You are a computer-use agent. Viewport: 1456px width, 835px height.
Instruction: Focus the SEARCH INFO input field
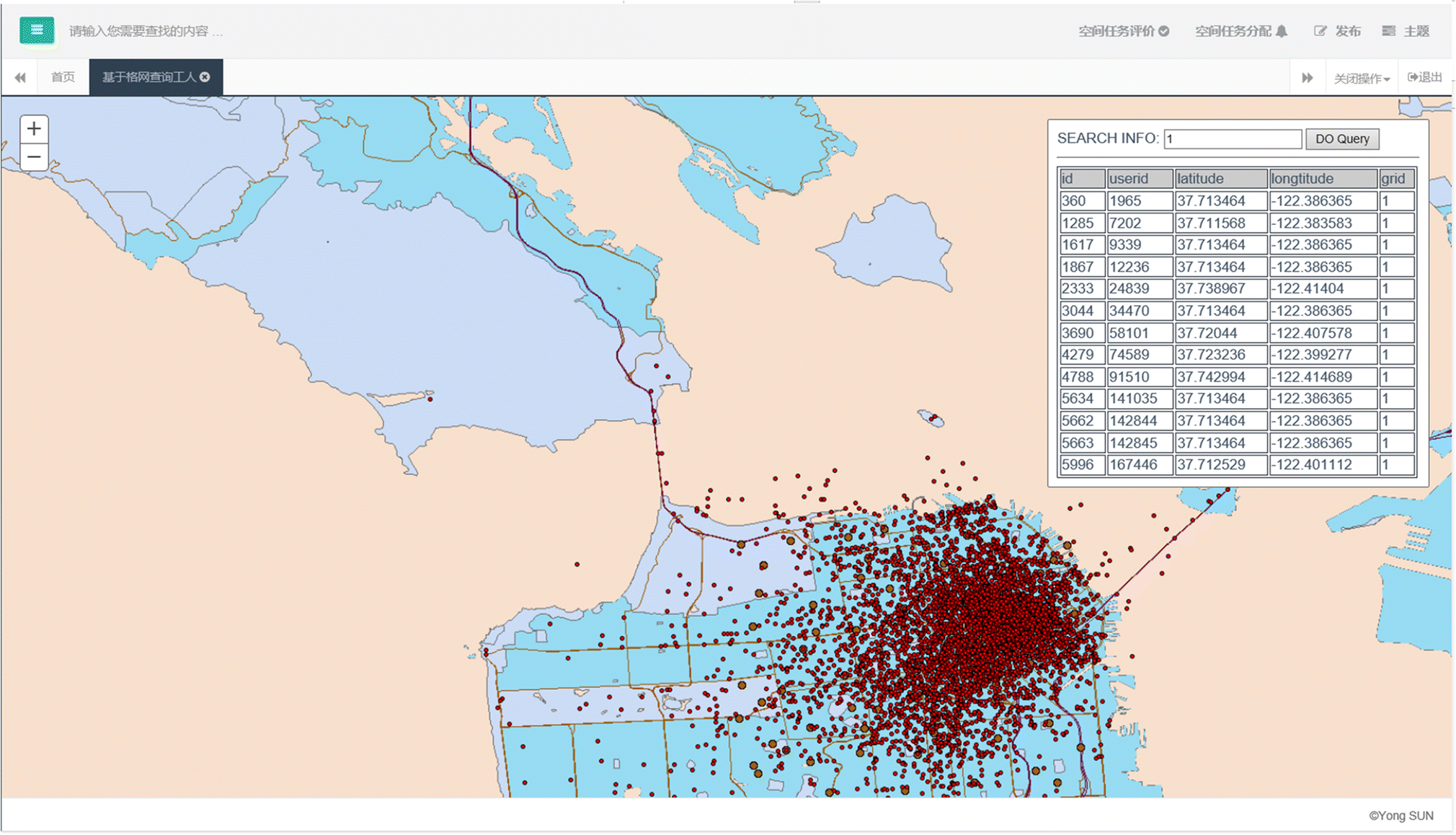tap(1233, 139)
